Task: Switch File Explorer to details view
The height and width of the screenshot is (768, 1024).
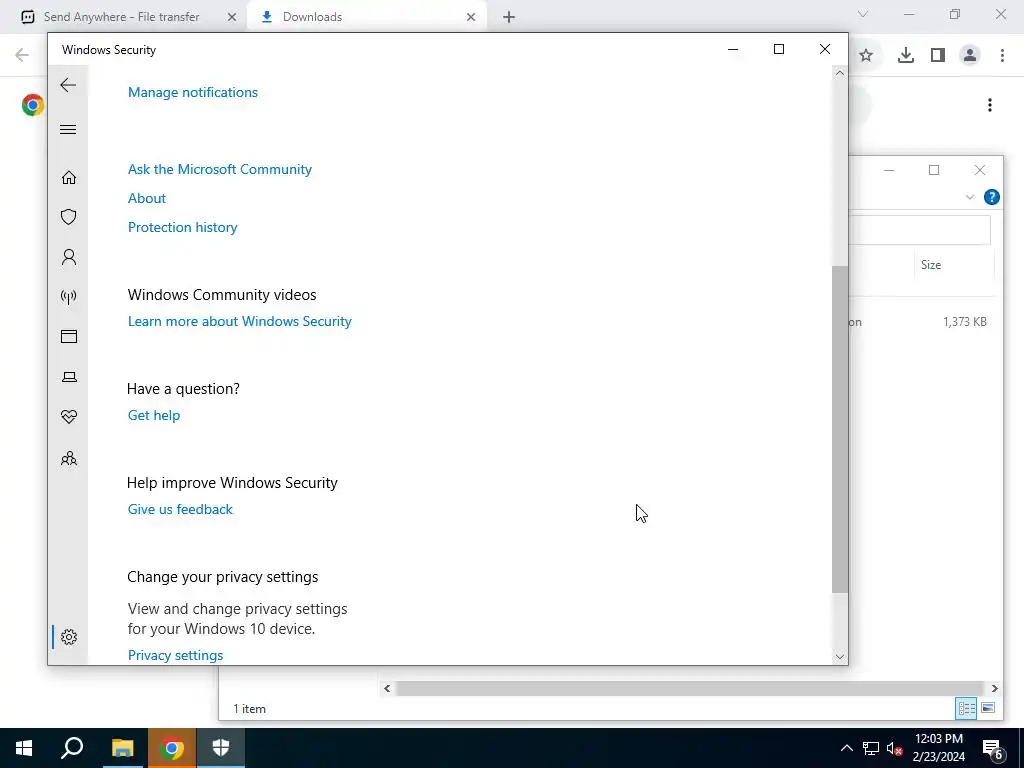Action: pyautogui.click(x=967, y=708)
